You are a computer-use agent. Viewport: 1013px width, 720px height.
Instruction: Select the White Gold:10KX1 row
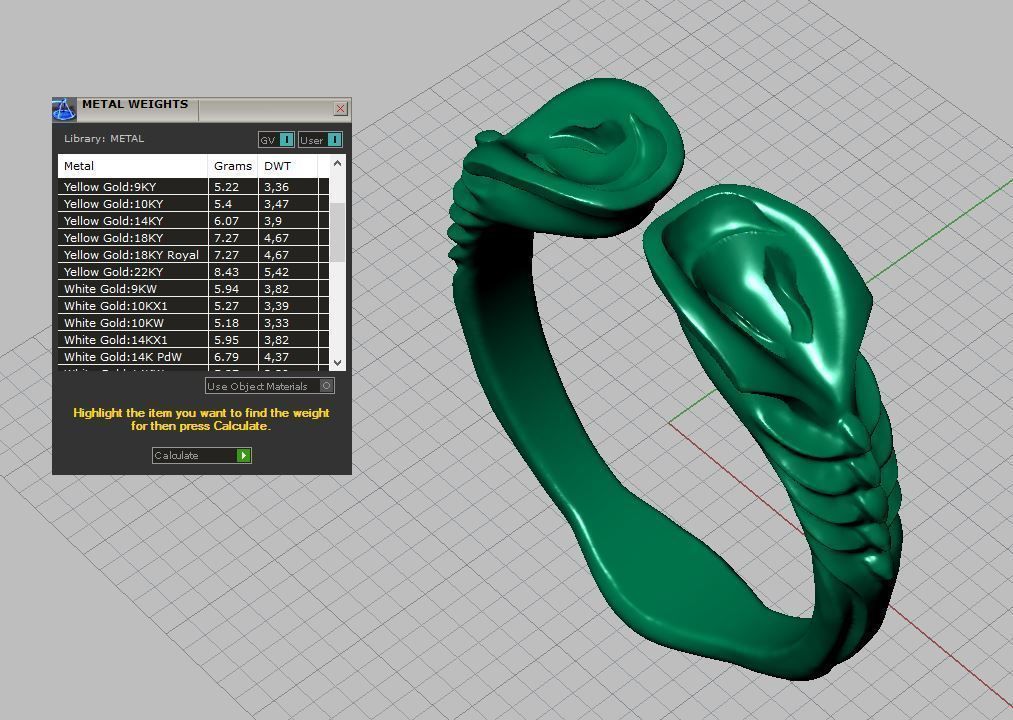[x=193, y=306]
